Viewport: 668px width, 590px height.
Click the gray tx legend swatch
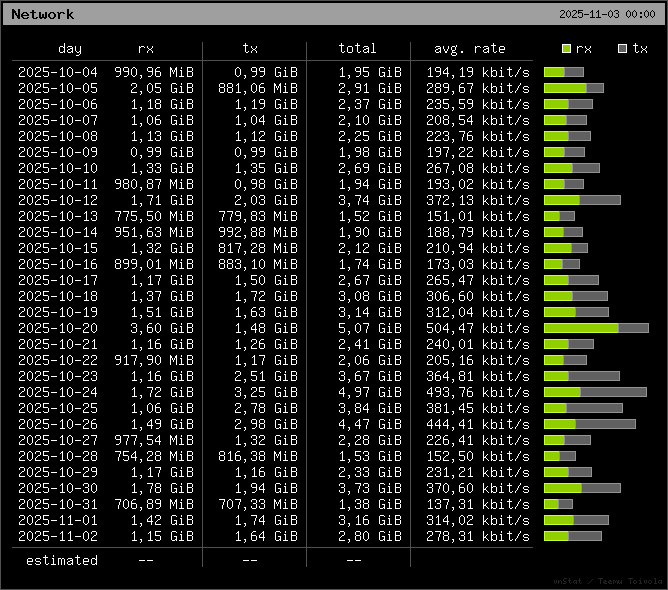(622, 48)
